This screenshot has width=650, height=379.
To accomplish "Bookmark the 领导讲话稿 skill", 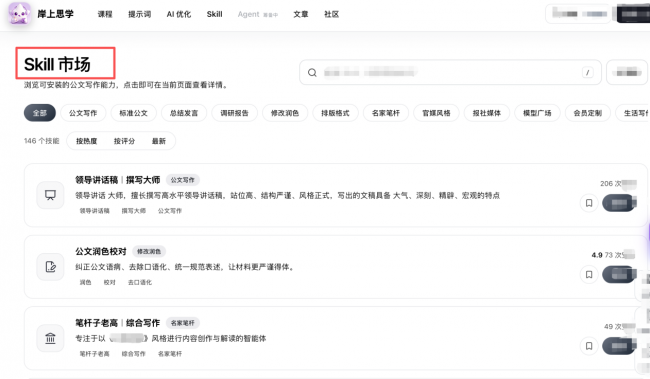I will 589,203.
